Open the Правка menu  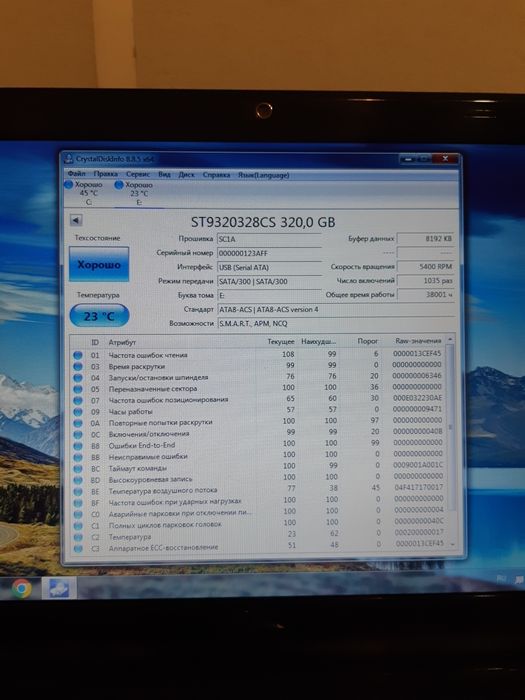click(106, 174)
